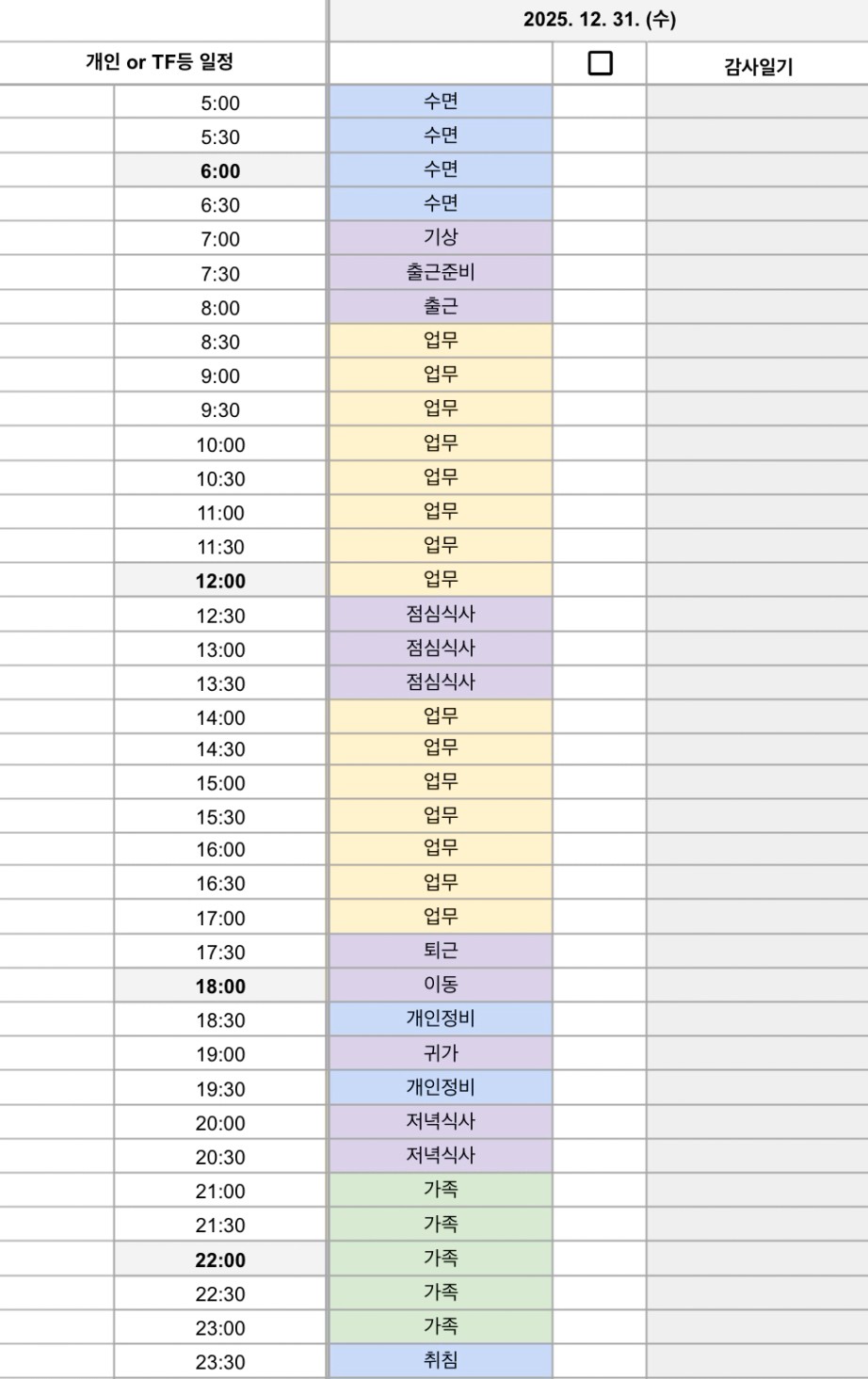
Task: Click the 출근준비 schedule cell
Action: coord(441,272)
